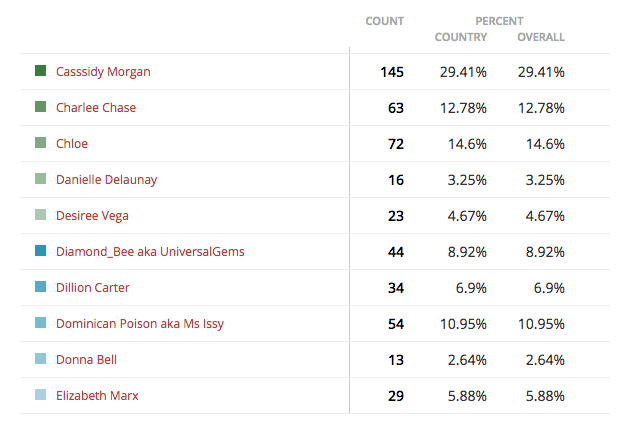
Task: Click the dark green swatch beside Casssidy Morgan
Action: click(40, 71)
